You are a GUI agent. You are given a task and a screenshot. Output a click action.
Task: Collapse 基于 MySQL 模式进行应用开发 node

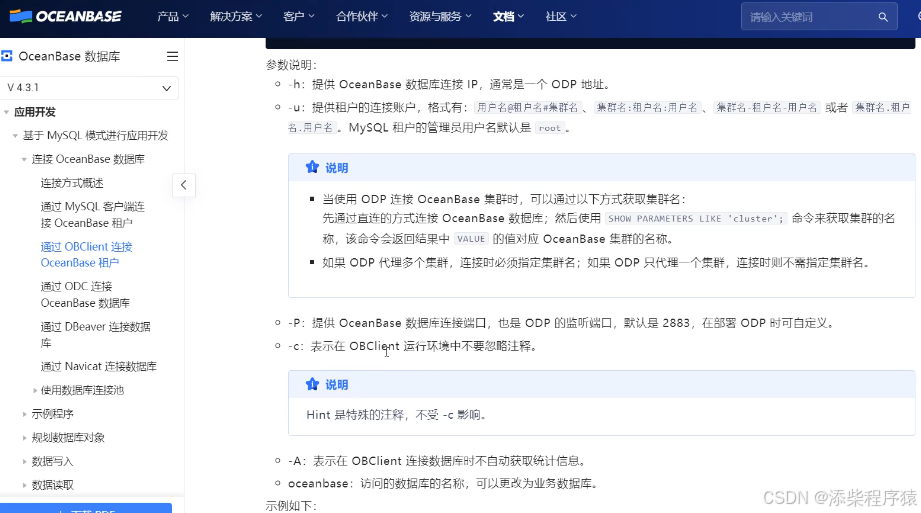pos(15,136)
